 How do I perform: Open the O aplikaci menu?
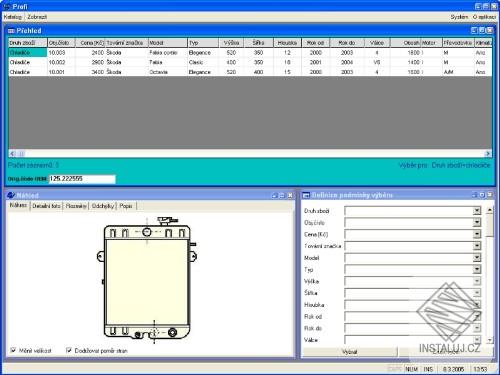[x=484, y=17]
